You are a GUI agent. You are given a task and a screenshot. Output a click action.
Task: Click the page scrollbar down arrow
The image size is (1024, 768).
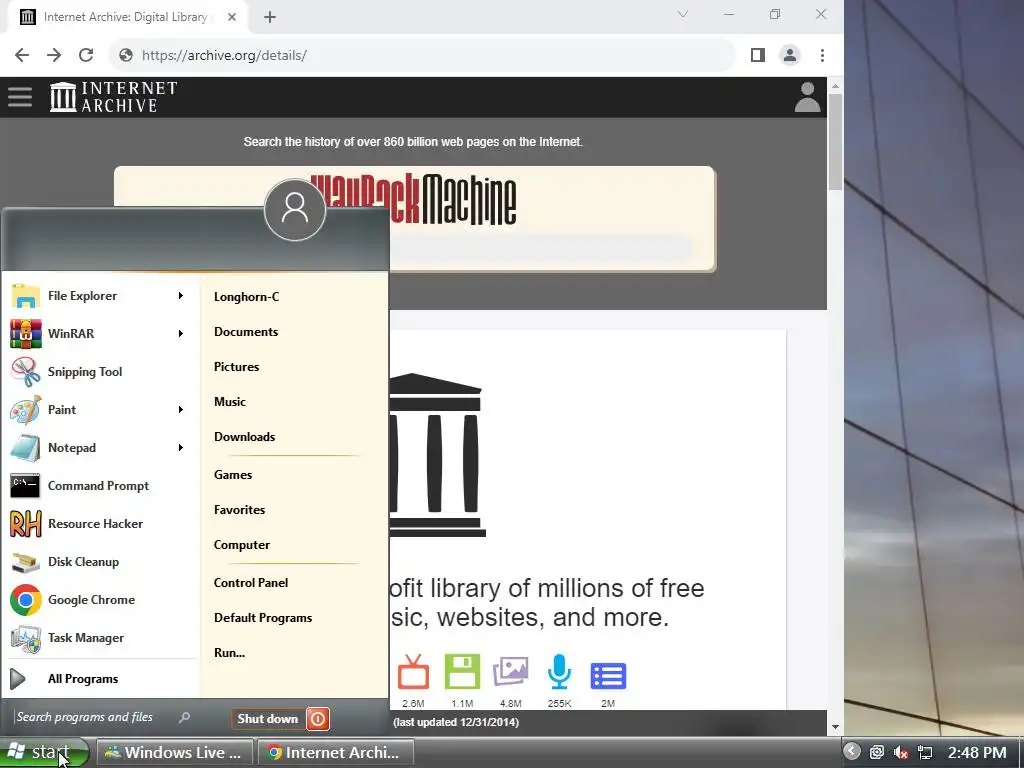[x=835, y=727]
